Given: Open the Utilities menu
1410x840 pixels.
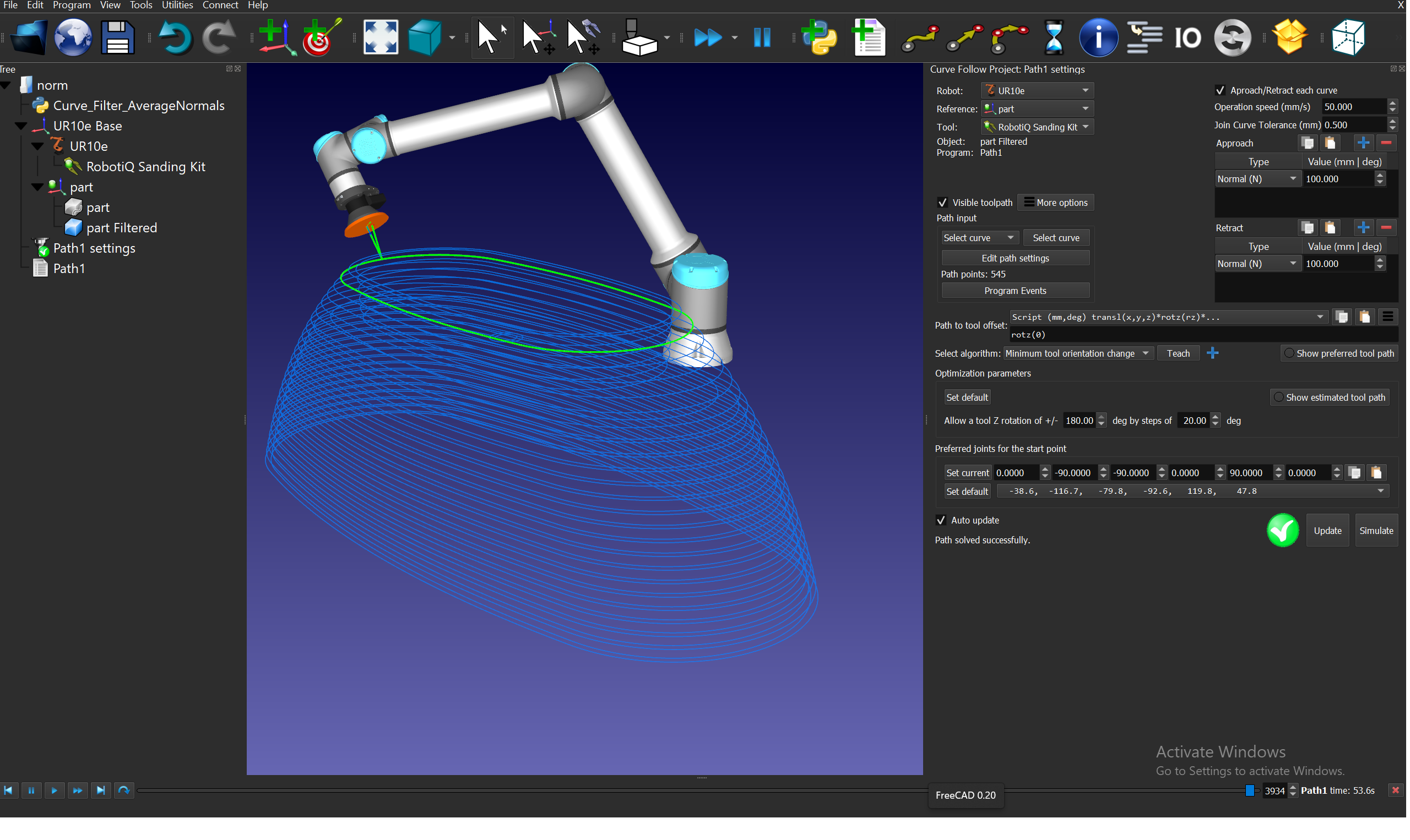Looking at the screenshot, I should tap(177, 5).
